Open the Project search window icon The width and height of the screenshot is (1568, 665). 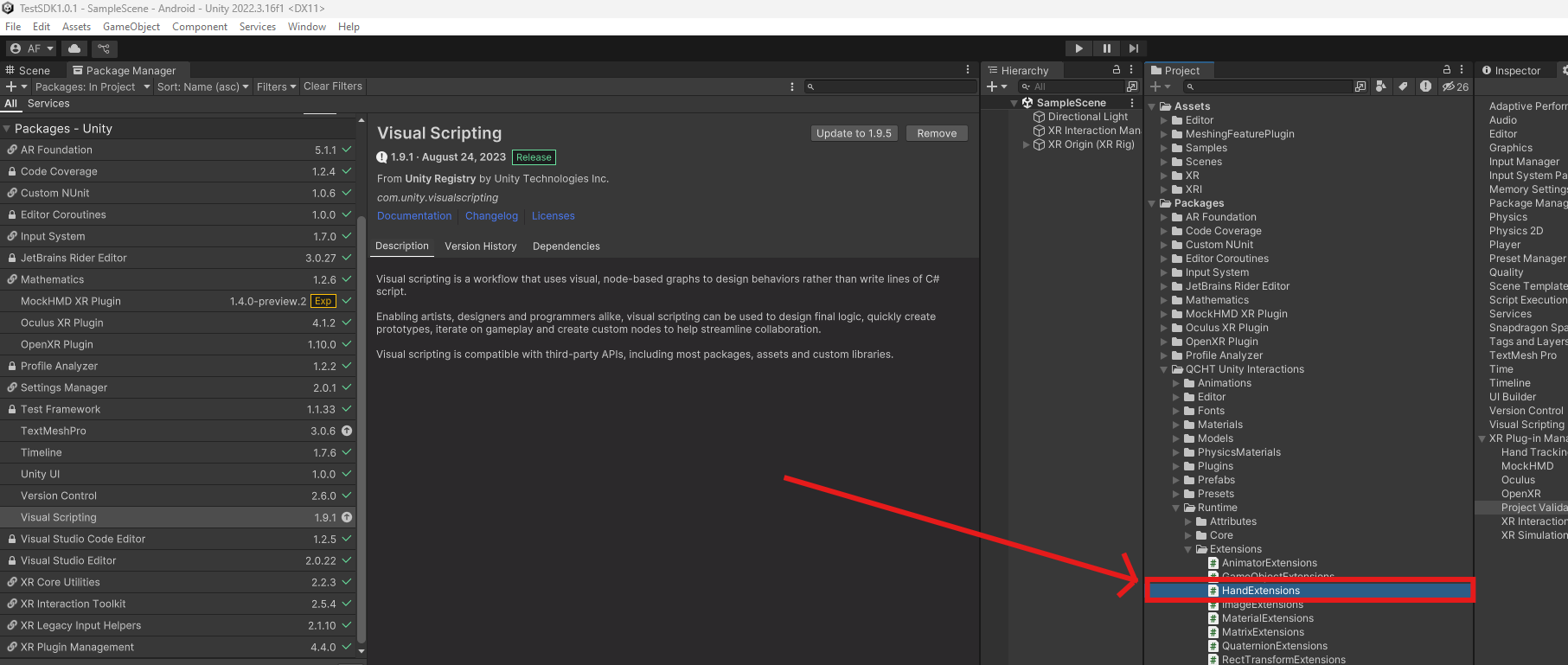pyautogui.click(x=1360, y=86)
